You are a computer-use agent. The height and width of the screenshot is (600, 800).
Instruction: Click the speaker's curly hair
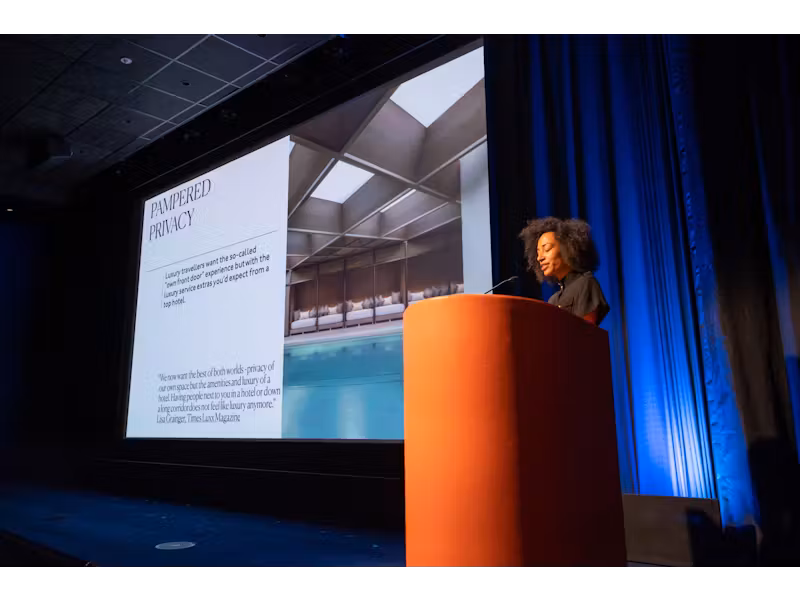560,240
